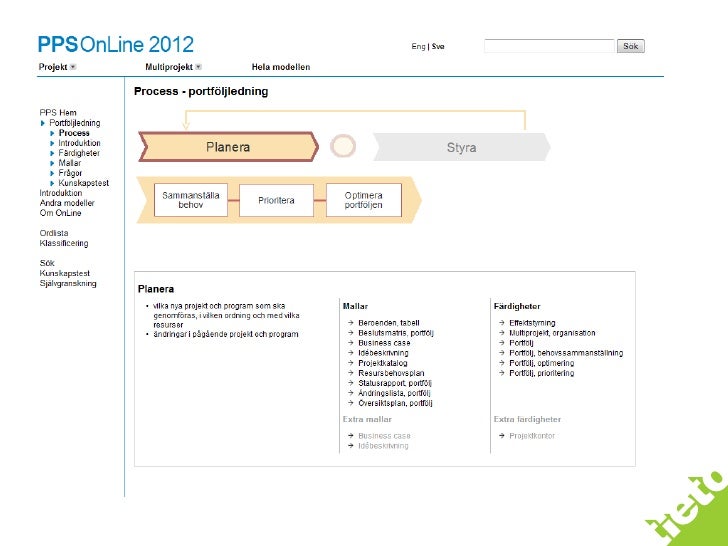
Task: Open Klassificering in sidebar
Action: pos(64,243)
